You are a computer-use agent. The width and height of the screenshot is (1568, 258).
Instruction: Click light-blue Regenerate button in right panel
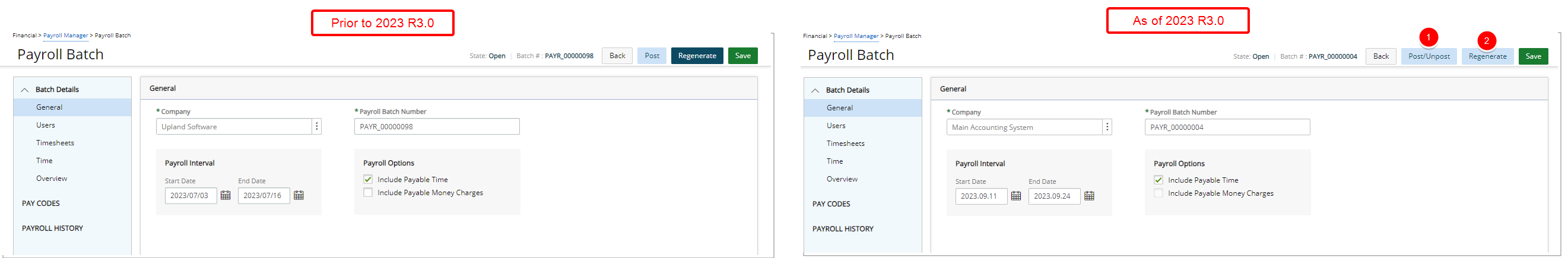1488,56
